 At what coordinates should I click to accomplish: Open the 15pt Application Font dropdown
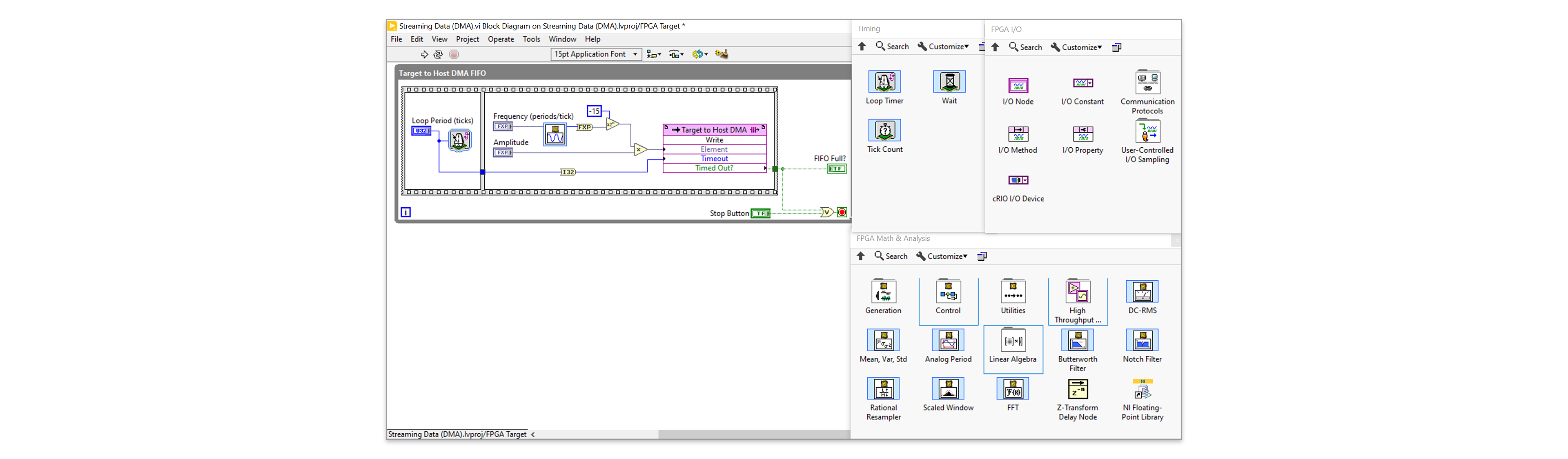(x=596, y=54)
